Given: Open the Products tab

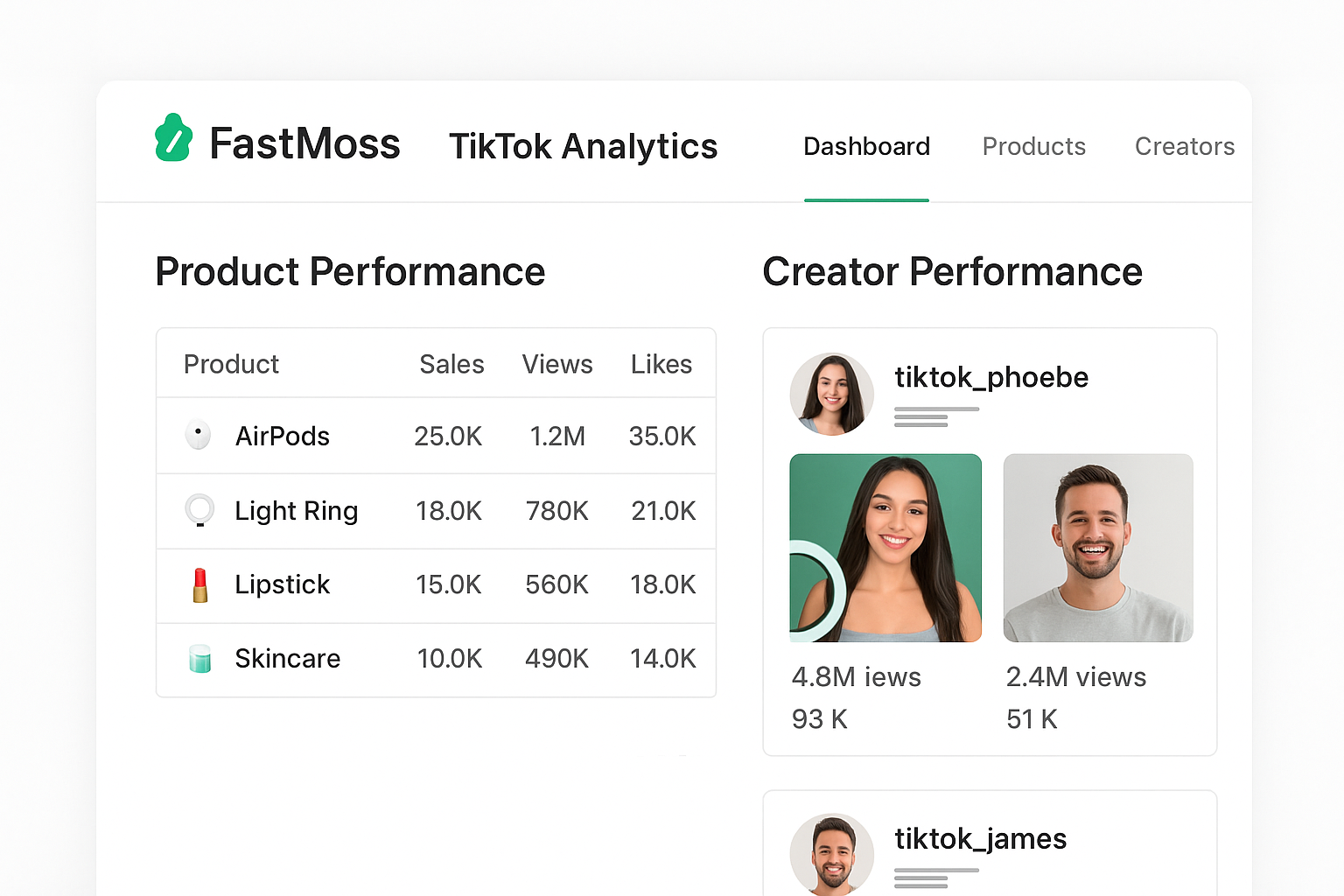Looking at the screenshot, I should pos(1033,146).
